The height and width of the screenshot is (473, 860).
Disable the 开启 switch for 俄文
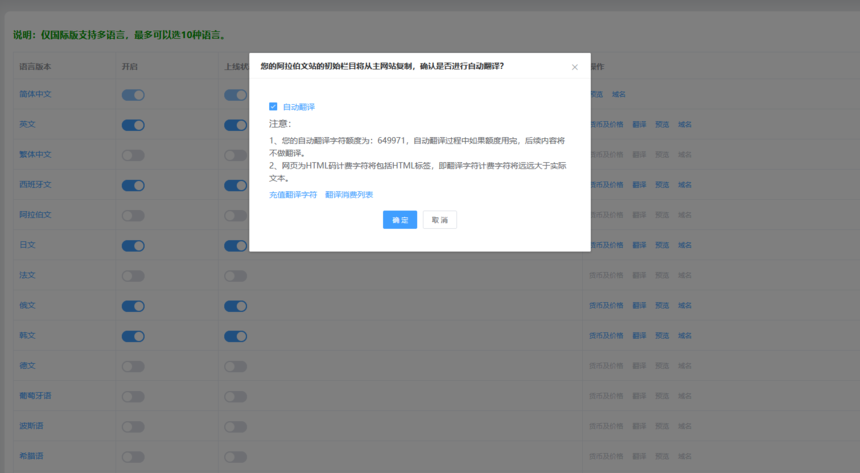133,306
